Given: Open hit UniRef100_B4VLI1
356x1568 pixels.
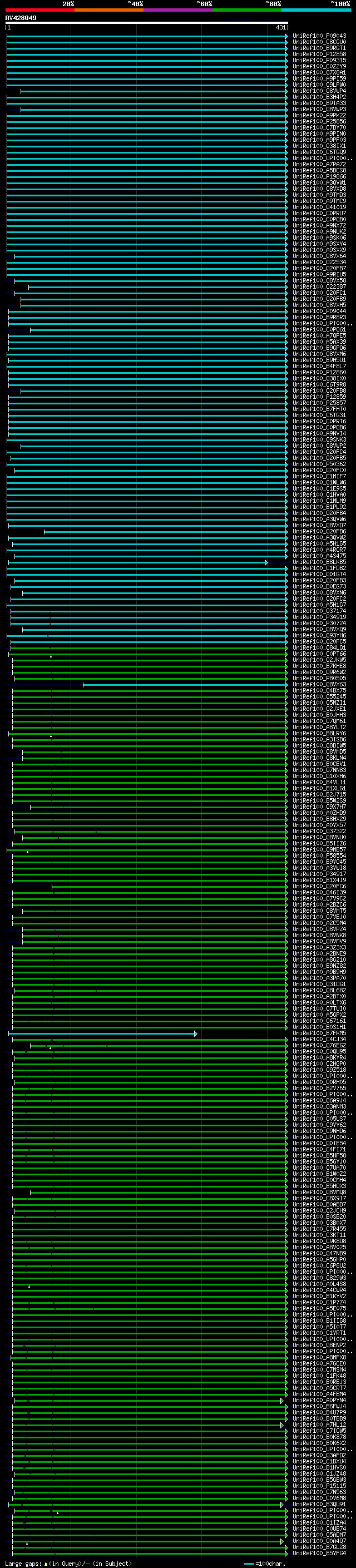Looking at the screenshot, I should [x=319, y=782].
